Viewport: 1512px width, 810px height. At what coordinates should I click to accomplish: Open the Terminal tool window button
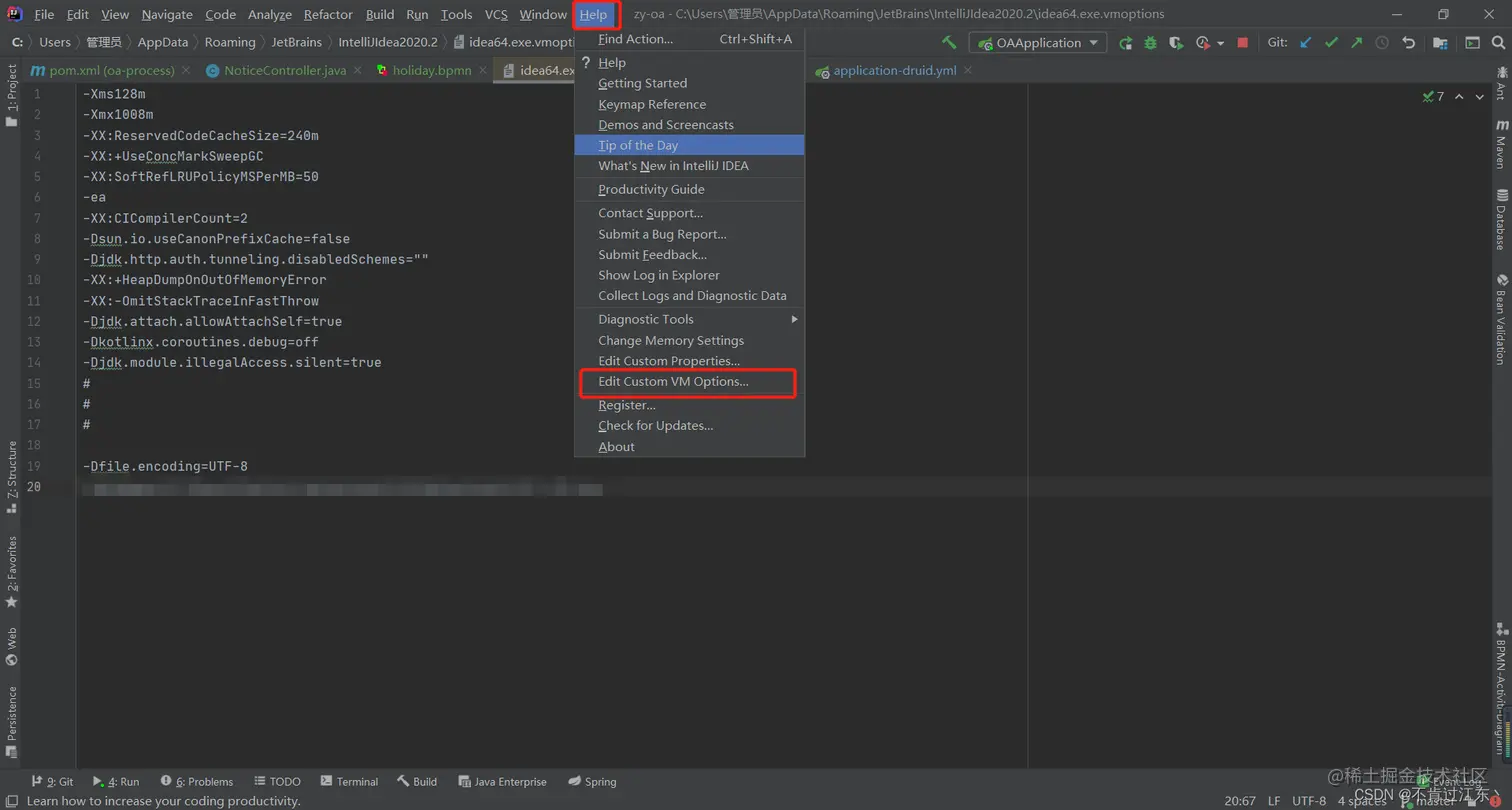pyautogui.click(x=349, y=782)
